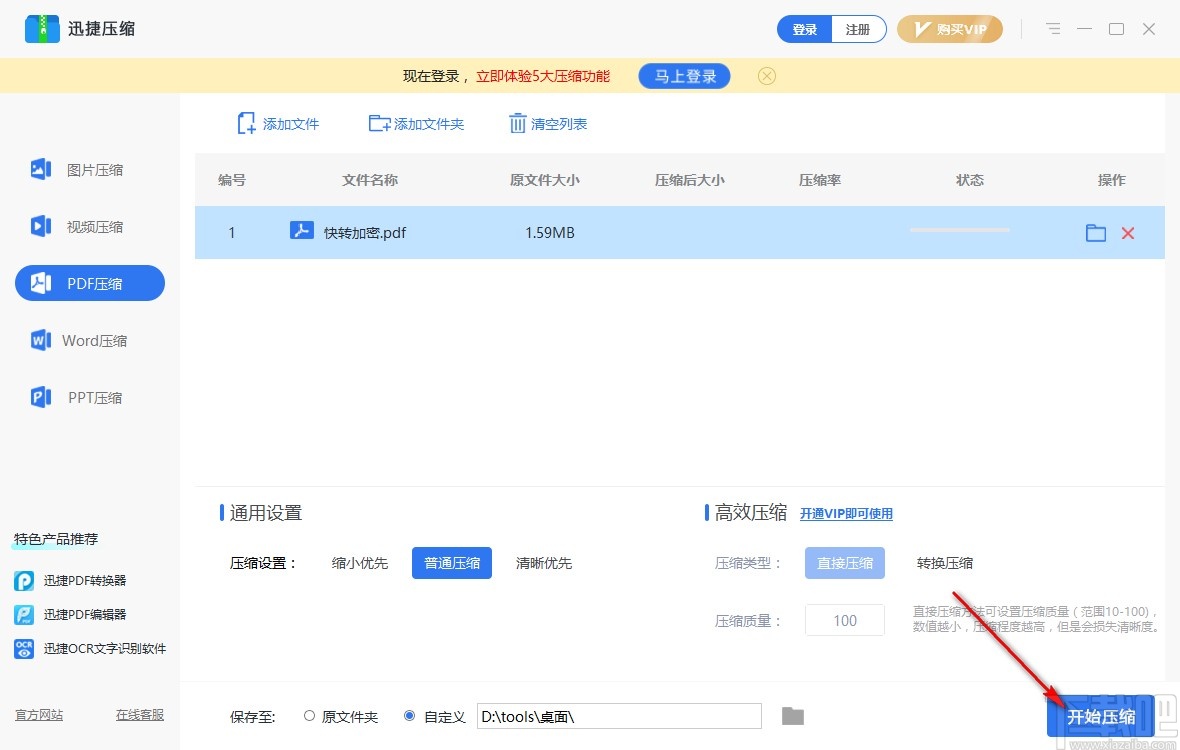Click the 编号 column header
1180x750 pixels.
(x=232, y=180)
